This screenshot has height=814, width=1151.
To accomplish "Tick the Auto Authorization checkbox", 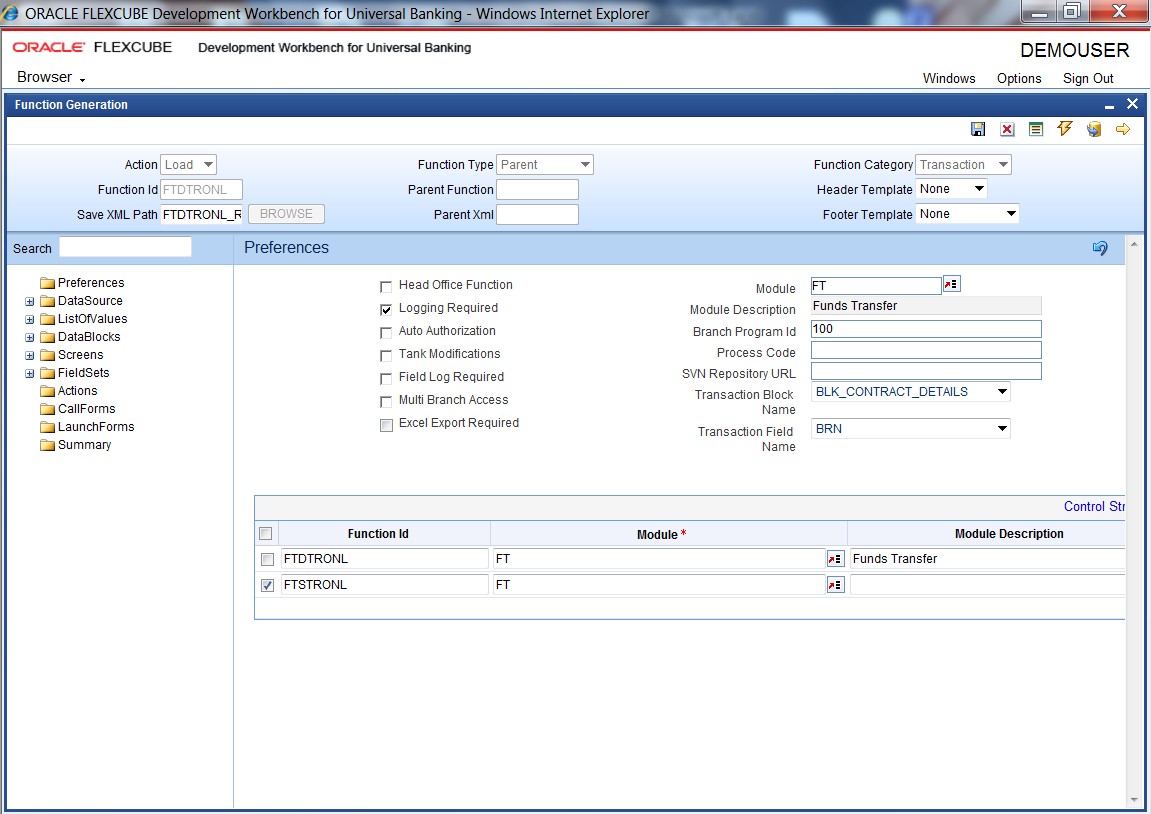I will (386, 332).
